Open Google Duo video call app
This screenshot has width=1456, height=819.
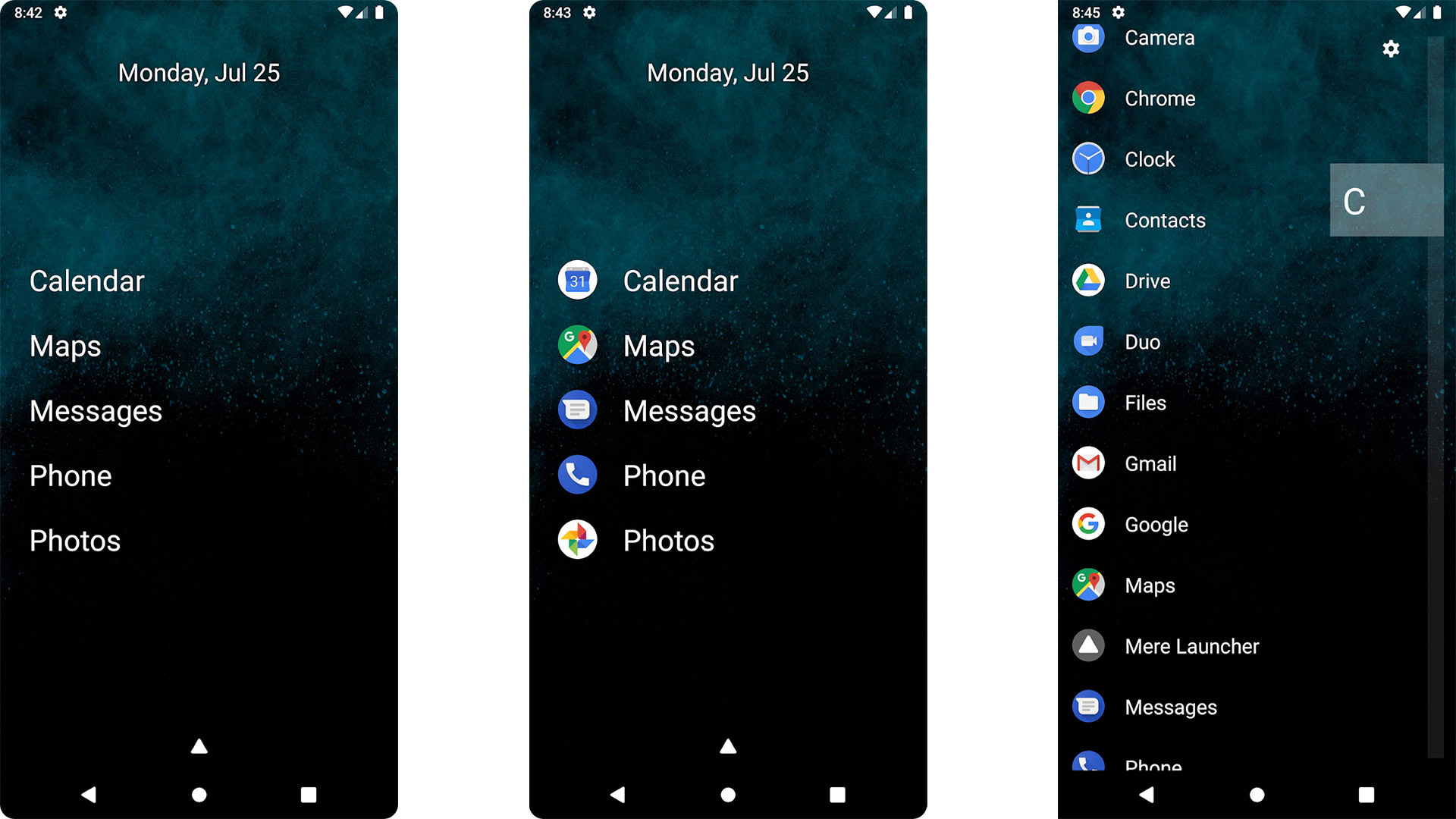(1140, 341)
